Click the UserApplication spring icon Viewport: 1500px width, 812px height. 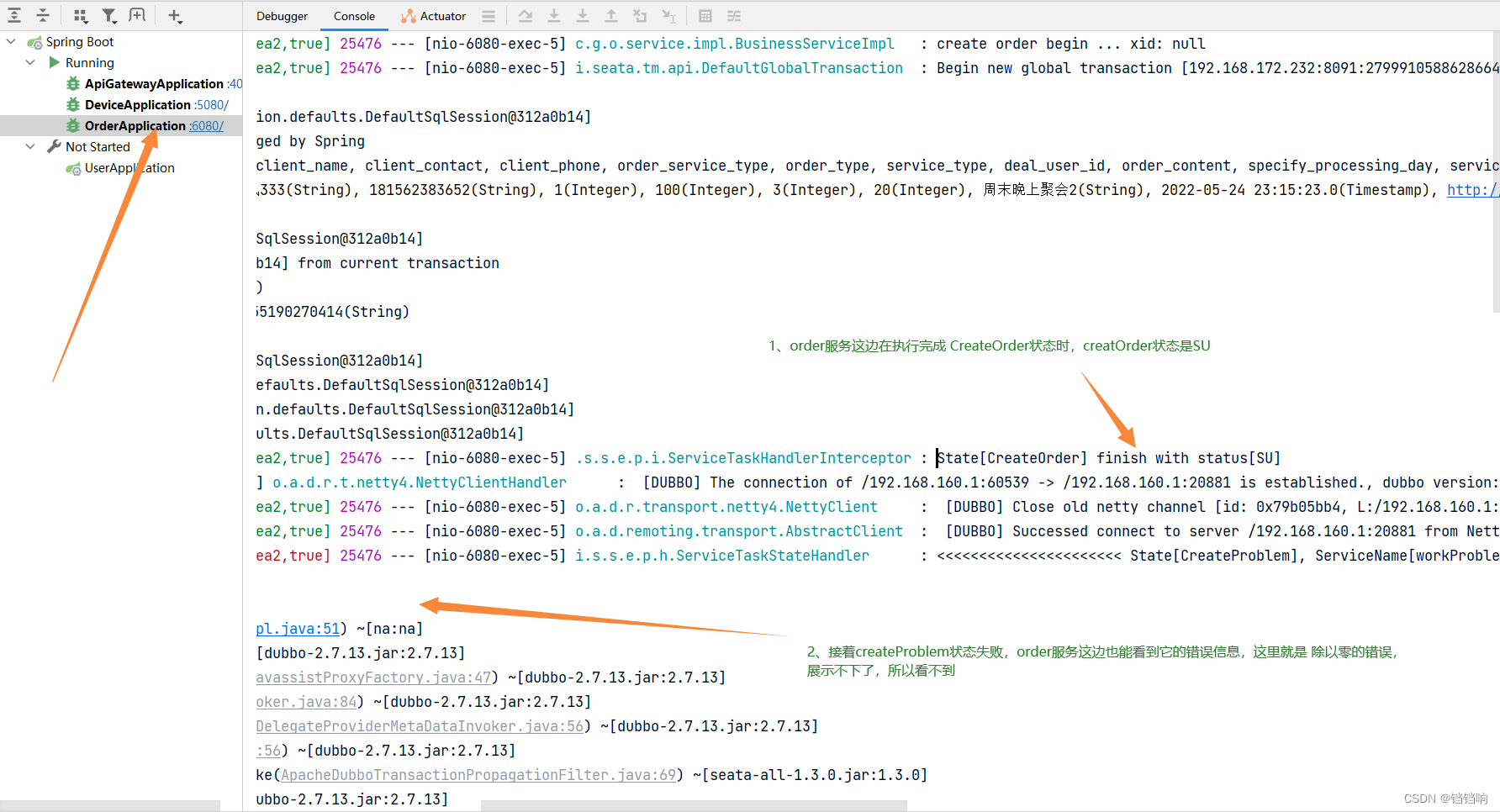click(73, 168)
